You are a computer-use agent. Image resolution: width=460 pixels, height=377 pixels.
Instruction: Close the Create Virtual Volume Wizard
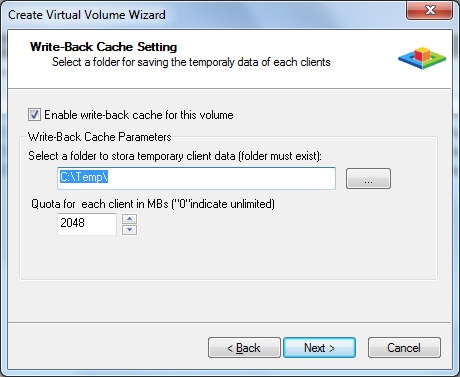(x=429, y=10)
